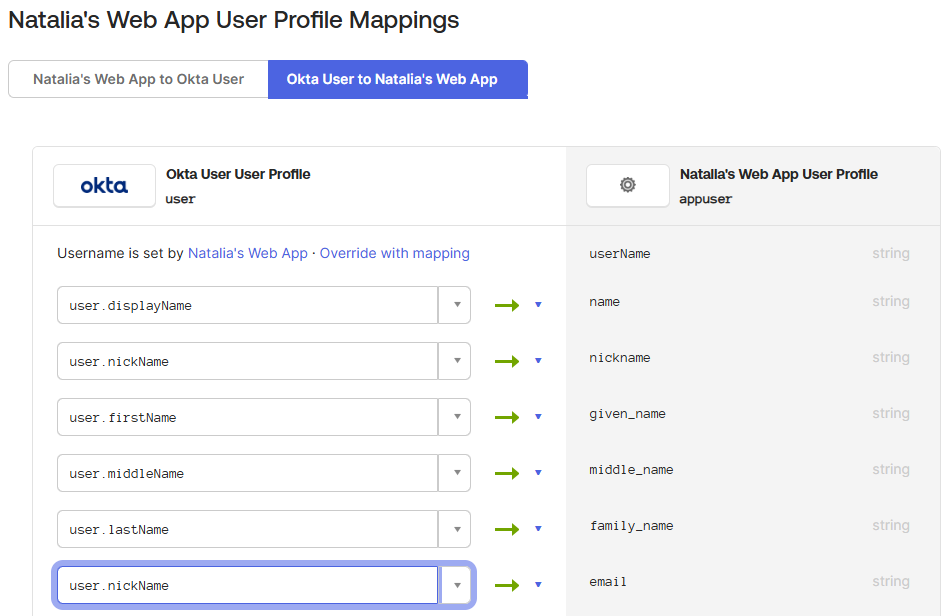950x616 pixels.
Task: Click the user.nickName field mapped to nickname
Action: tap(248, 361)
